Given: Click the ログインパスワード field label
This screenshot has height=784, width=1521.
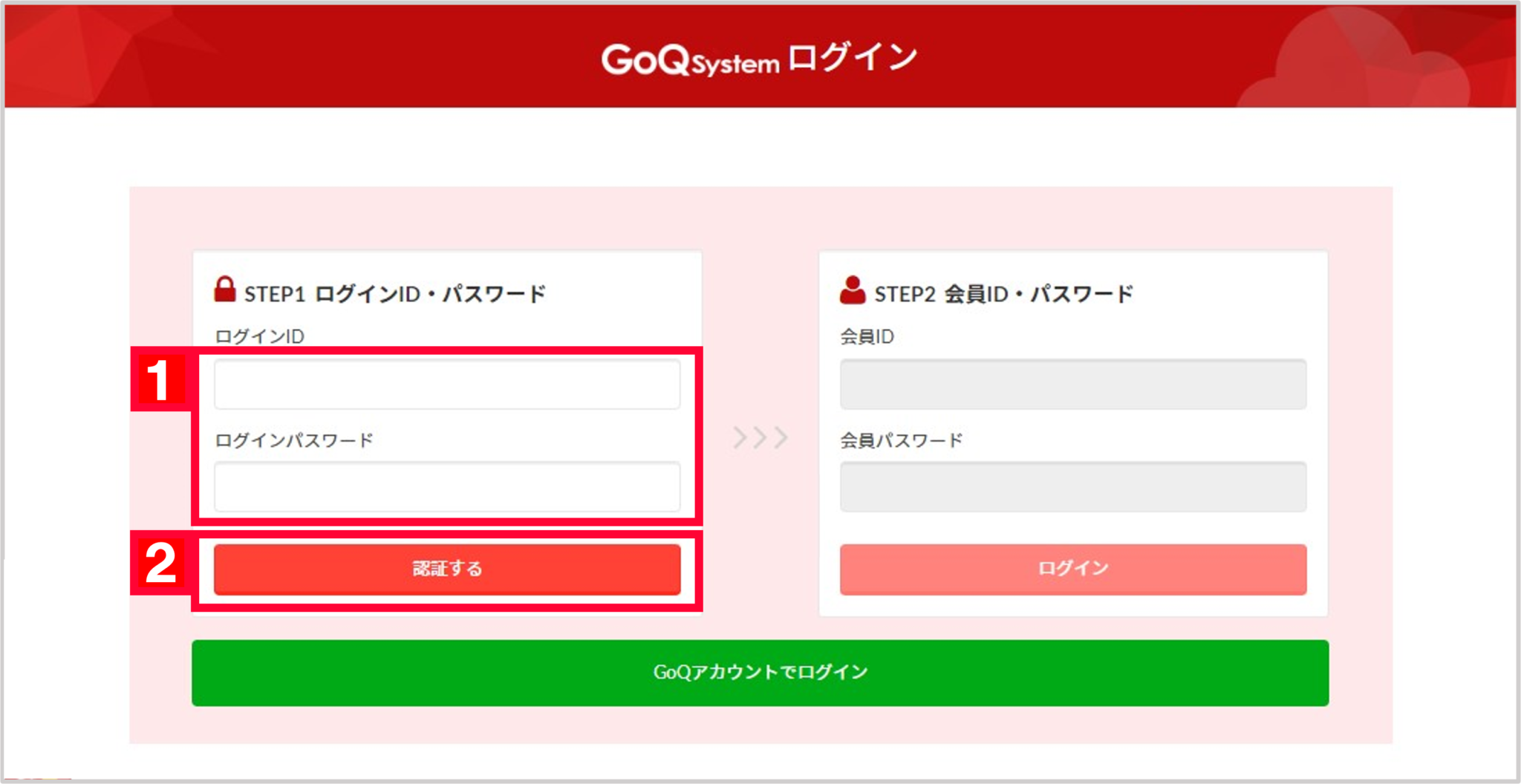Looking at the screenshot, I should point(294,440).
